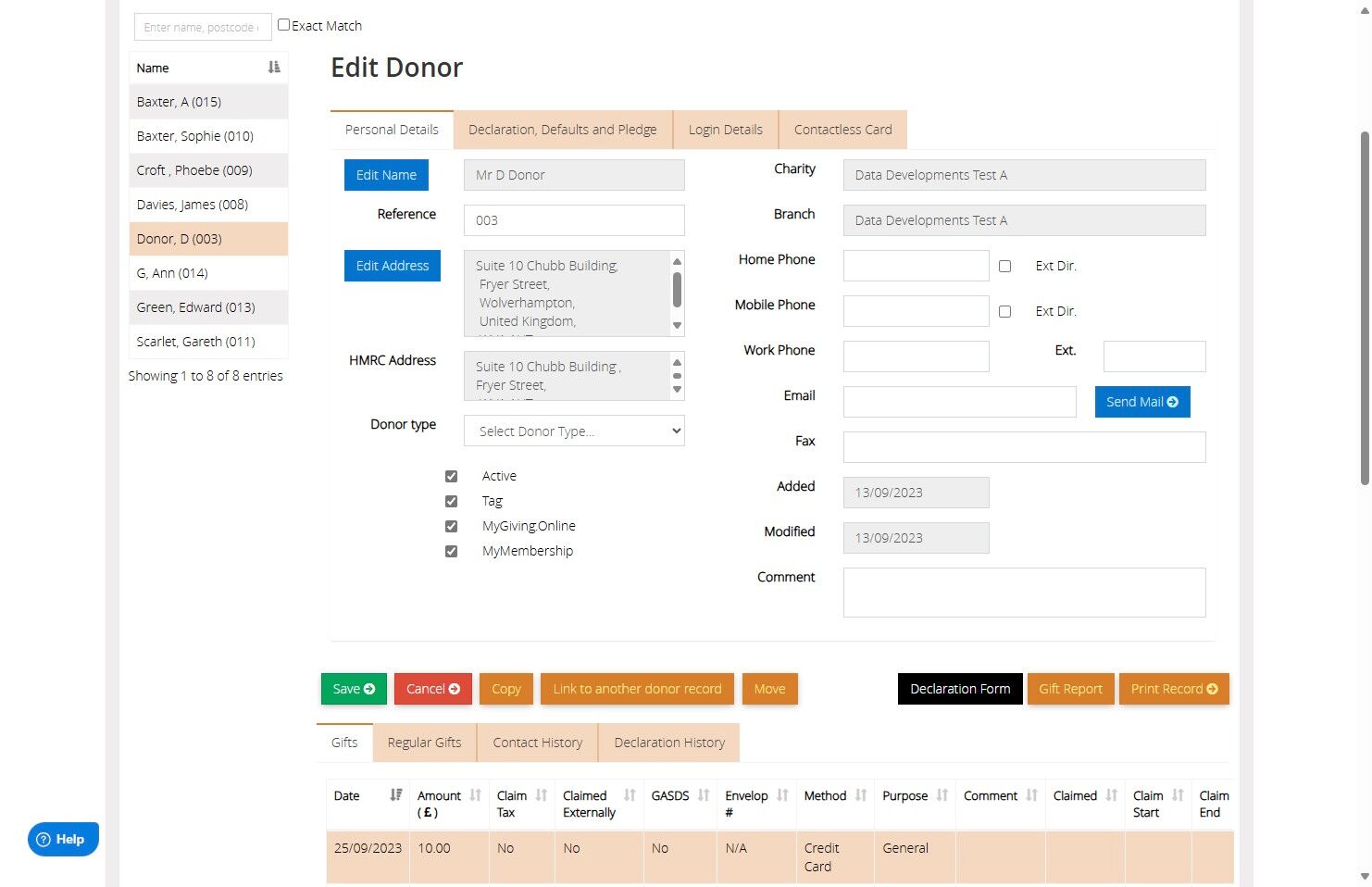1372x887 pixels.
Task: Sort gifts by Purpose column icon
Action: click(x=942, y=795)
